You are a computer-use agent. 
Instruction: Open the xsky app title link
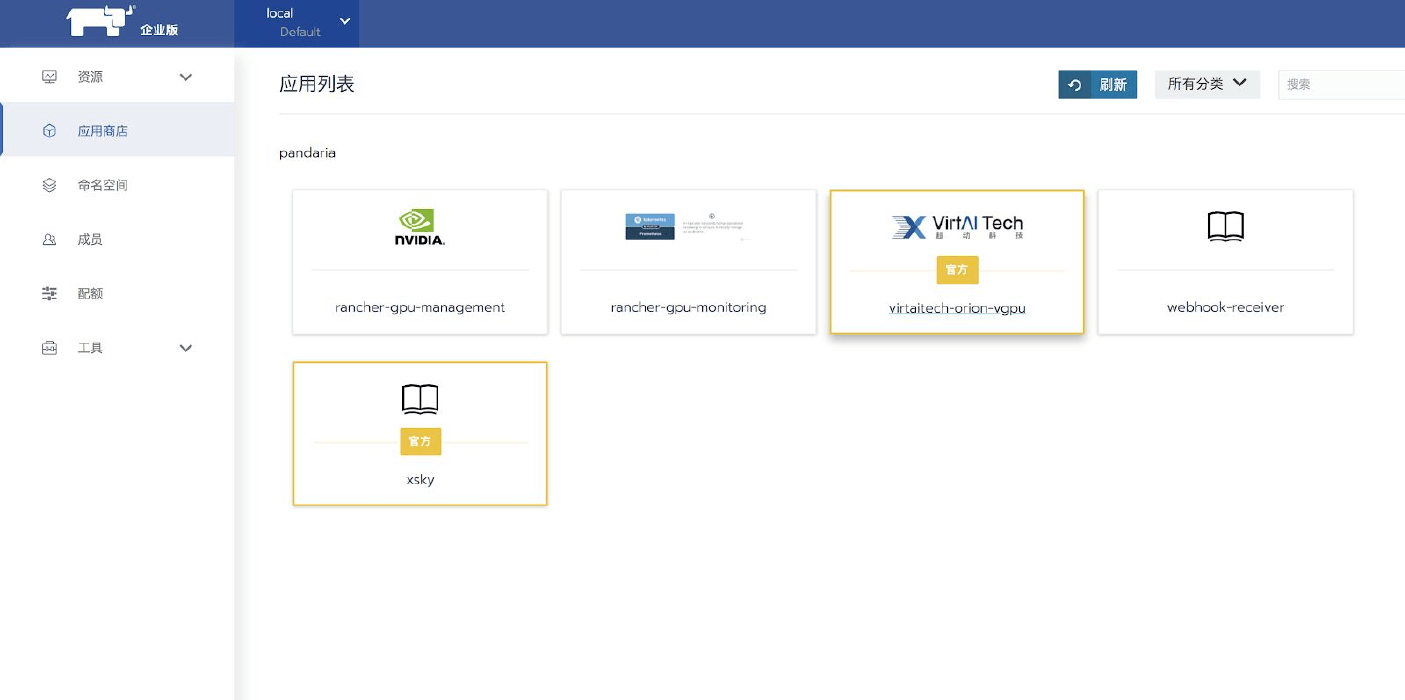pos(420,479)
